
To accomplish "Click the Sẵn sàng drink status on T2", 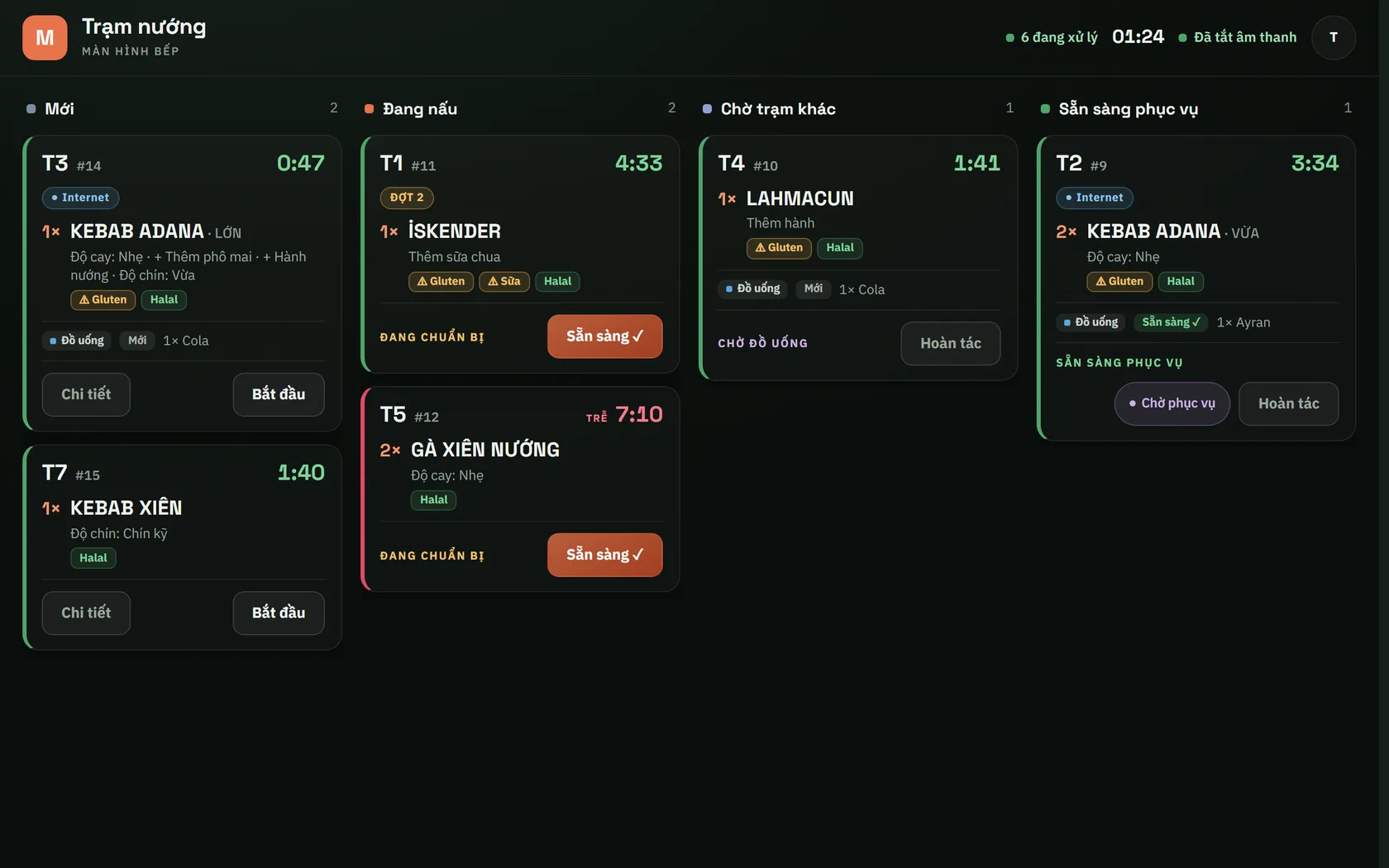I will tap(1171, 322).
